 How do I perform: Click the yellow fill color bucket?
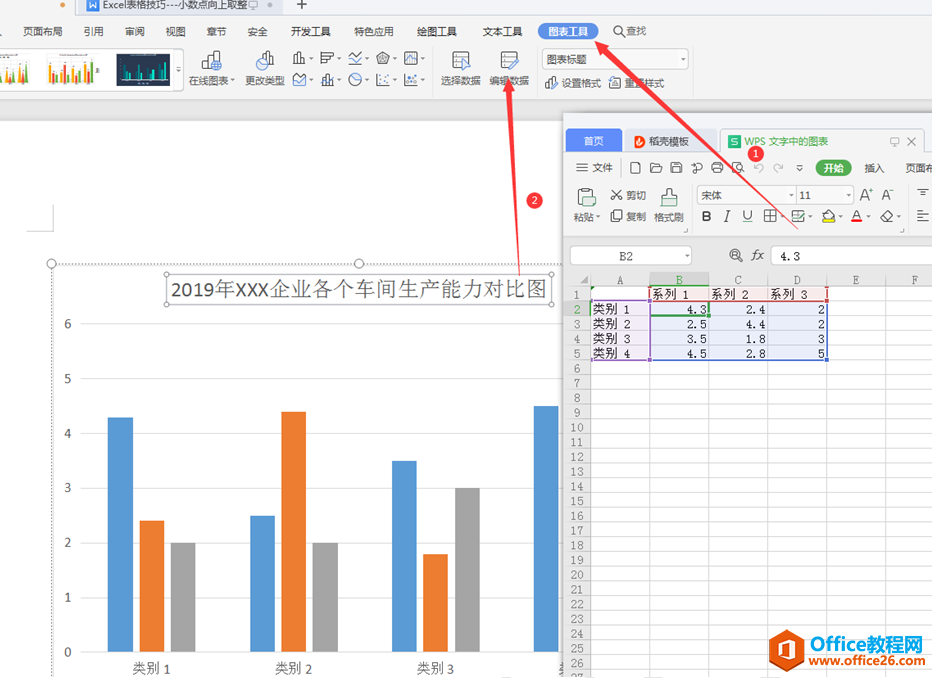coord(828,216)
